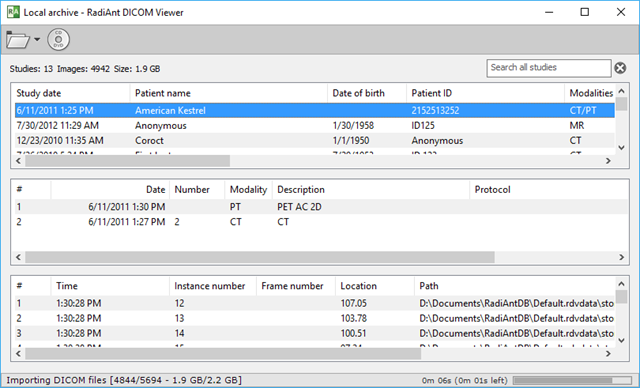Screen dimensions: 640x388
Task: Click series panel right scroll arrow
Action: coord(621,257)
